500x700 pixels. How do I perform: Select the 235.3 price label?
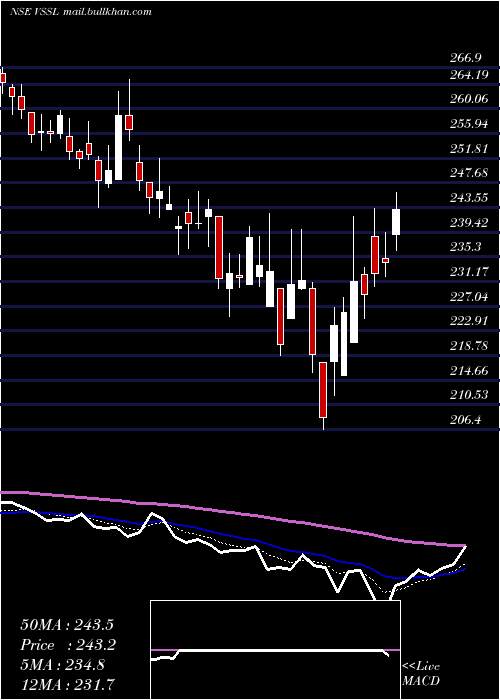465,247
